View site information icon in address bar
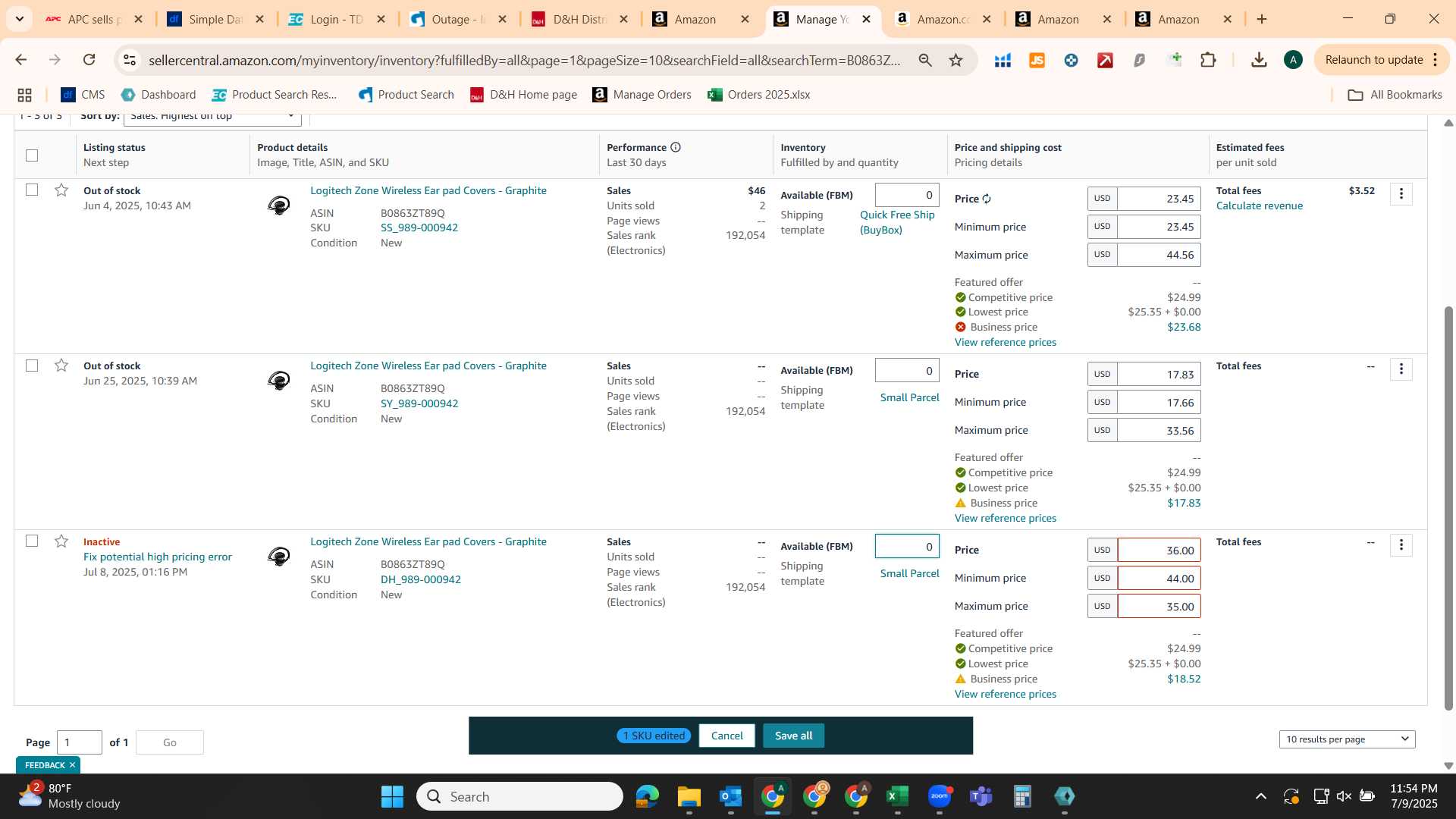Viewport: 1456px width, 819px height. (130, 60)
